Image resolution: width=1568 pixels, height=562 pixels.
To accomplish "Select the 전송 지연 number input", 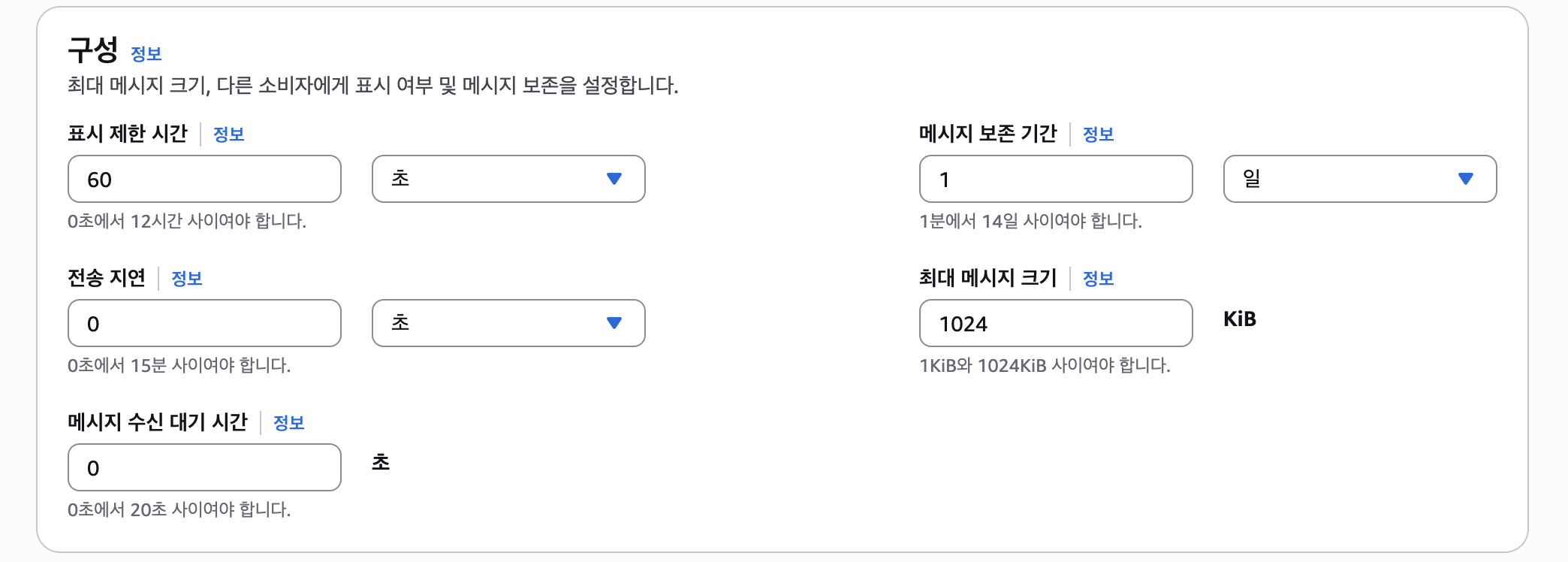I will pos(204,323).
